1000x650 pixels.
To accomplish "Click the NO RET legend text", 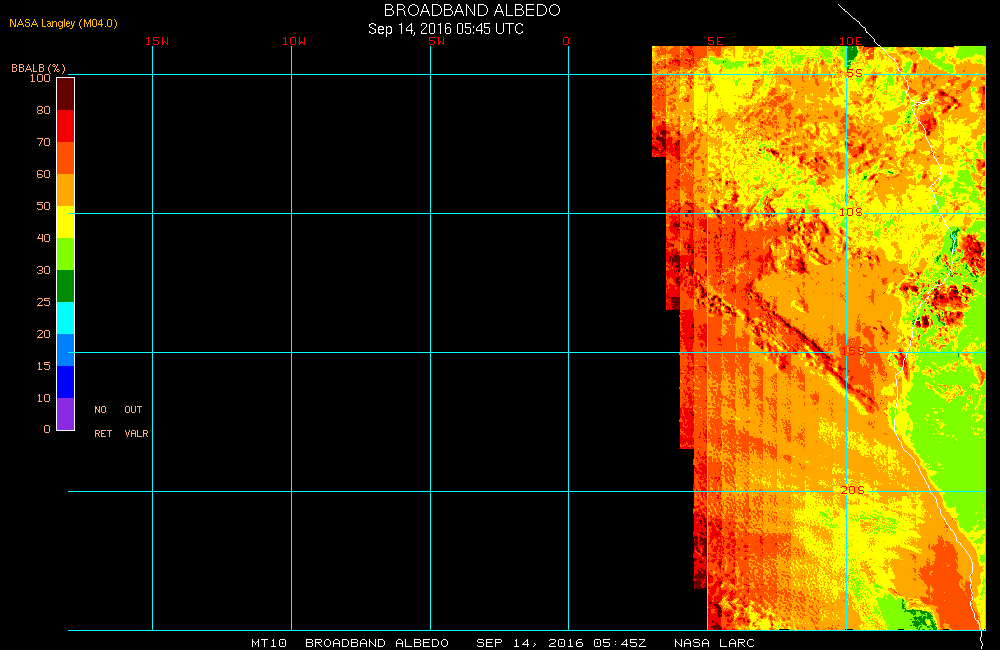I will (102, 422).
